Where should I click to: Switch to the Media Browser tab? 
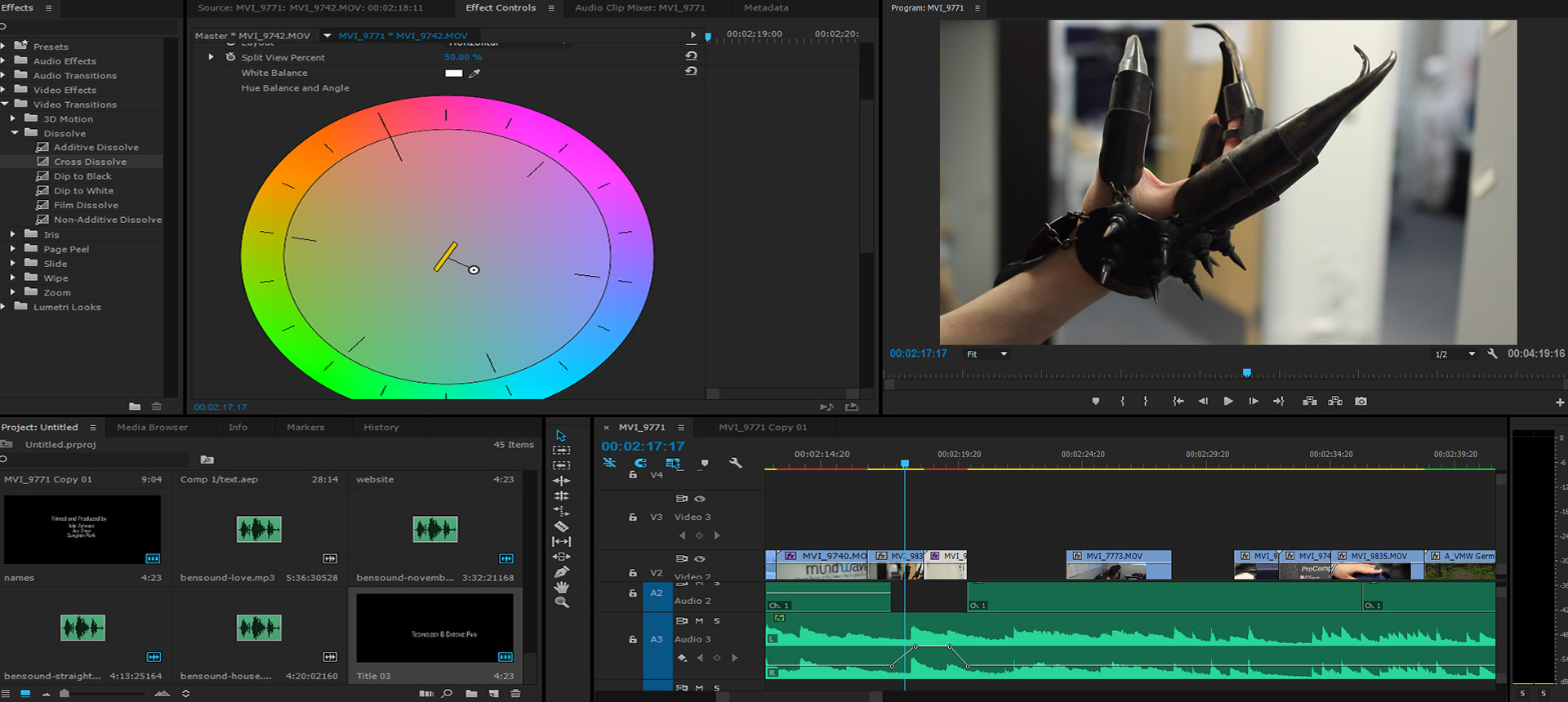coord(152,427)
